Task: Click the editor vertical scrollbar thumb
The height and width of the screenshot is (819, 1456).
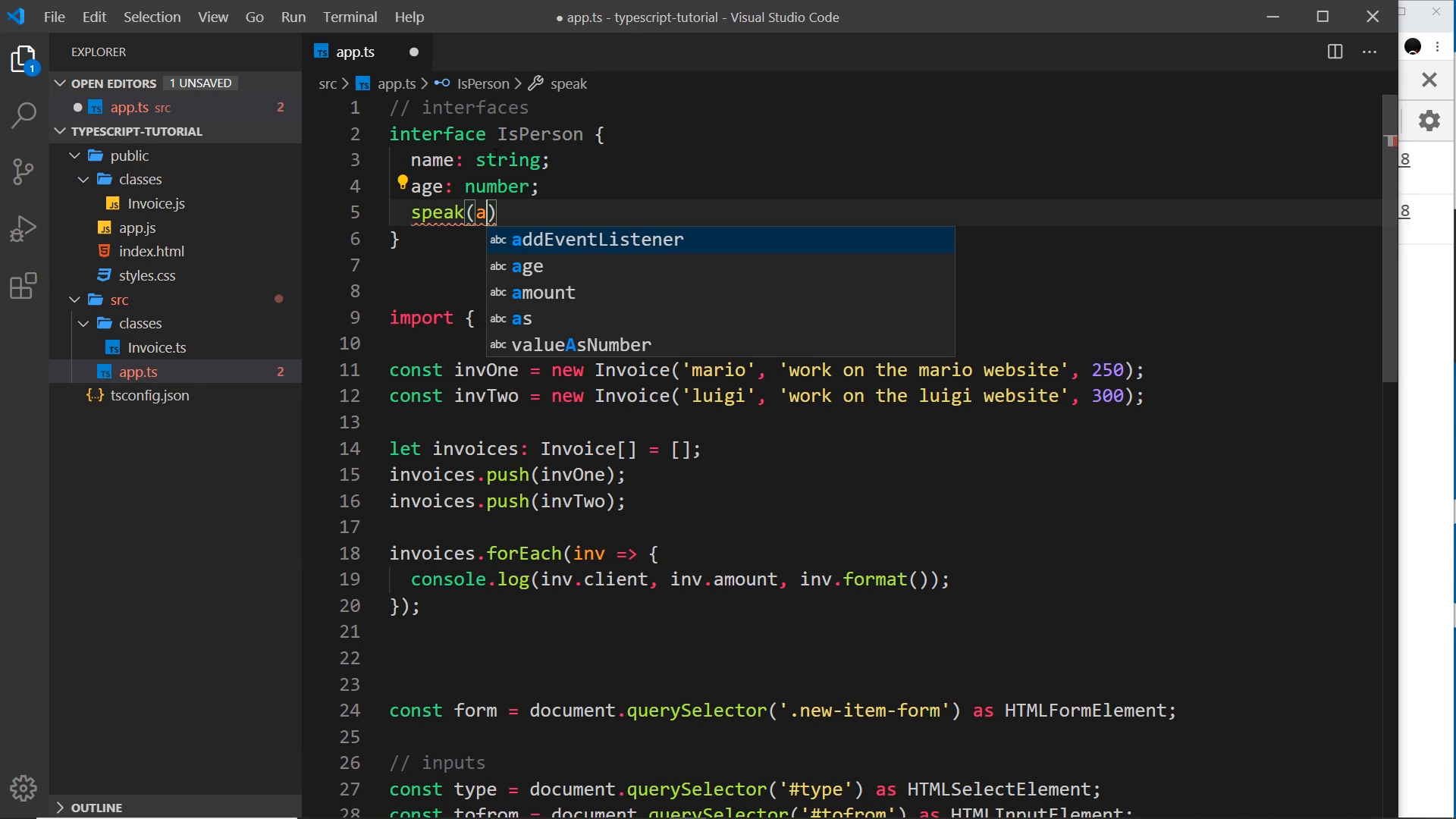Action: click(1389, 238)
